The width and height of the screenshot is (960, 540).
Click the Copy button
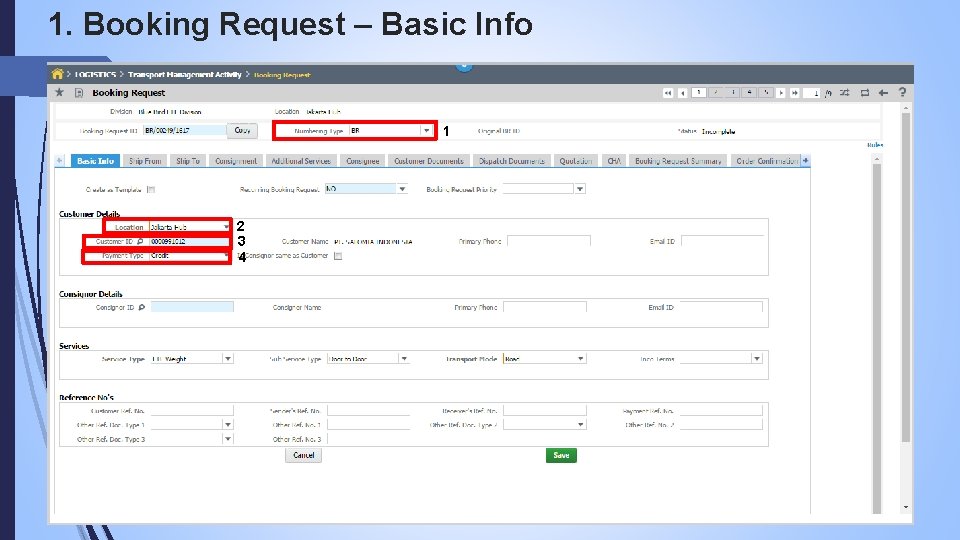(242, 130)
